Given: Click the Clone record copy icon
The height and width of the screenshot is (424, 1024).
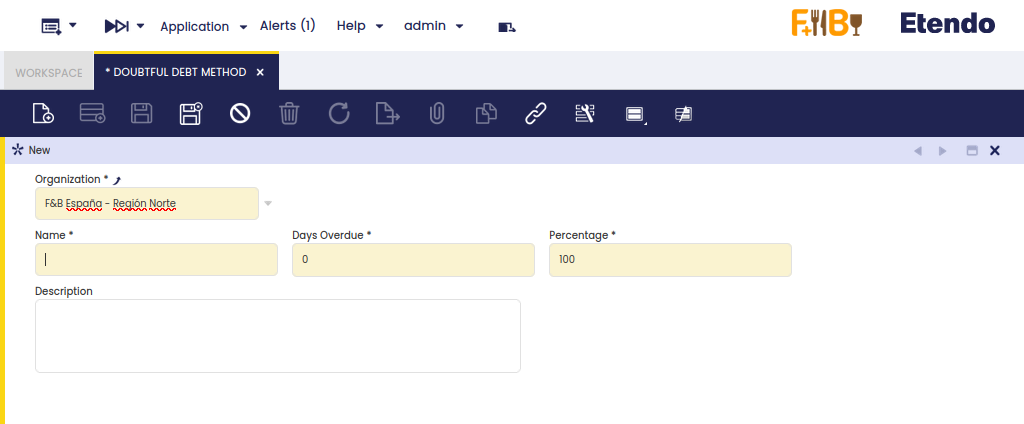Looking at the screenshot, I should tap(486, 114).
